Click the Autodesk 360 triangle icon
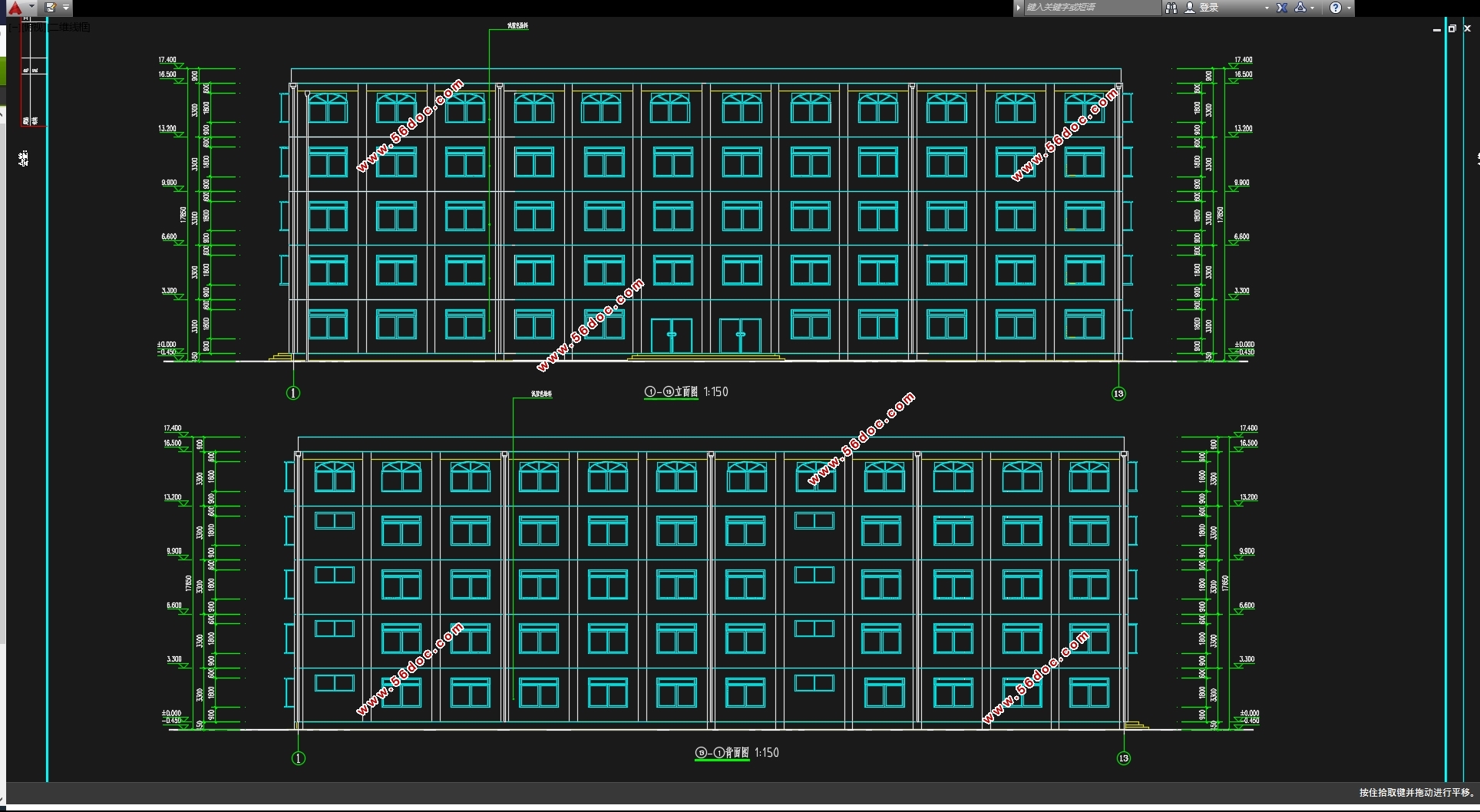 1300,8
